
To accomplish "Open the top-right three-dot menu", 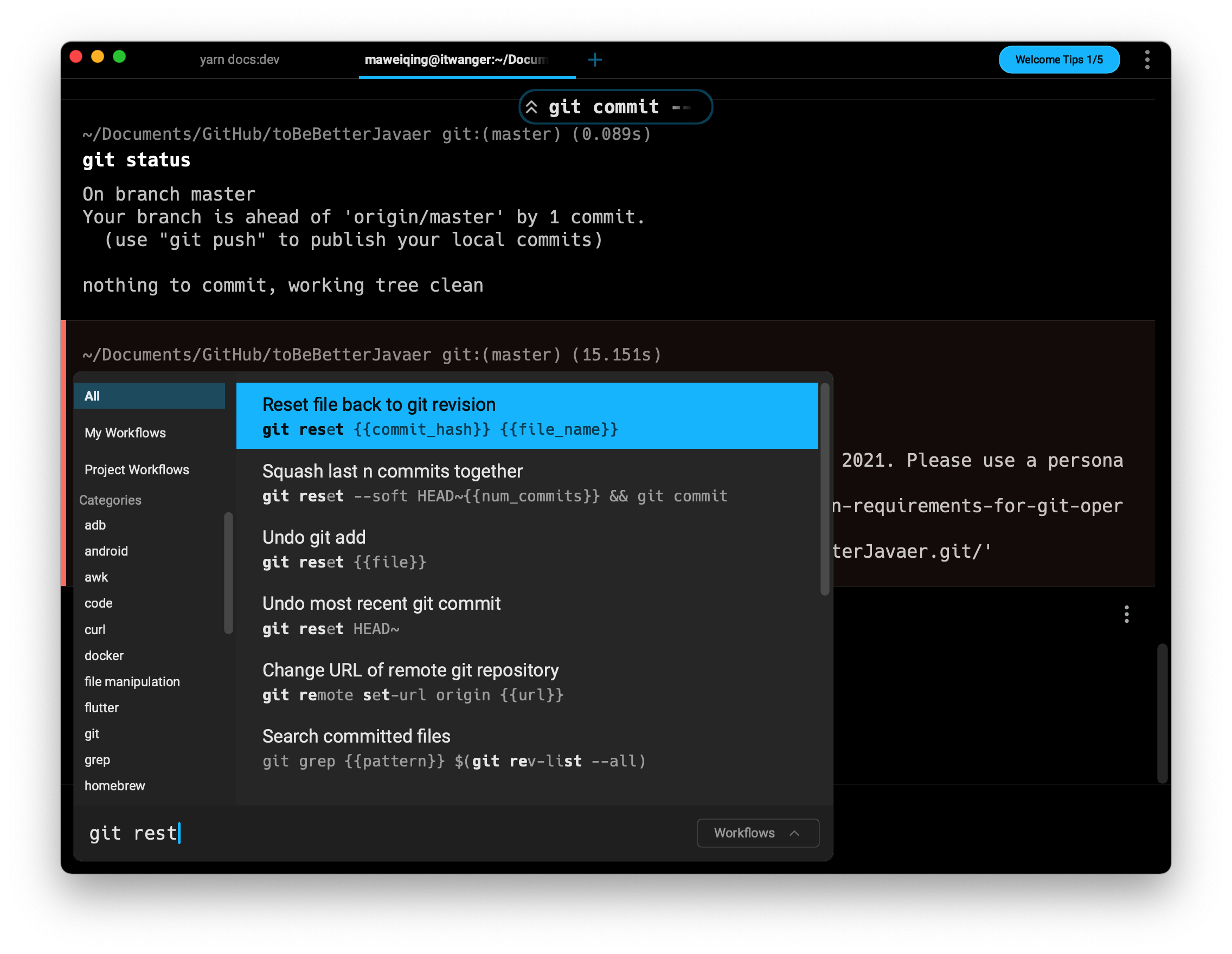I will click(1147, 59).
